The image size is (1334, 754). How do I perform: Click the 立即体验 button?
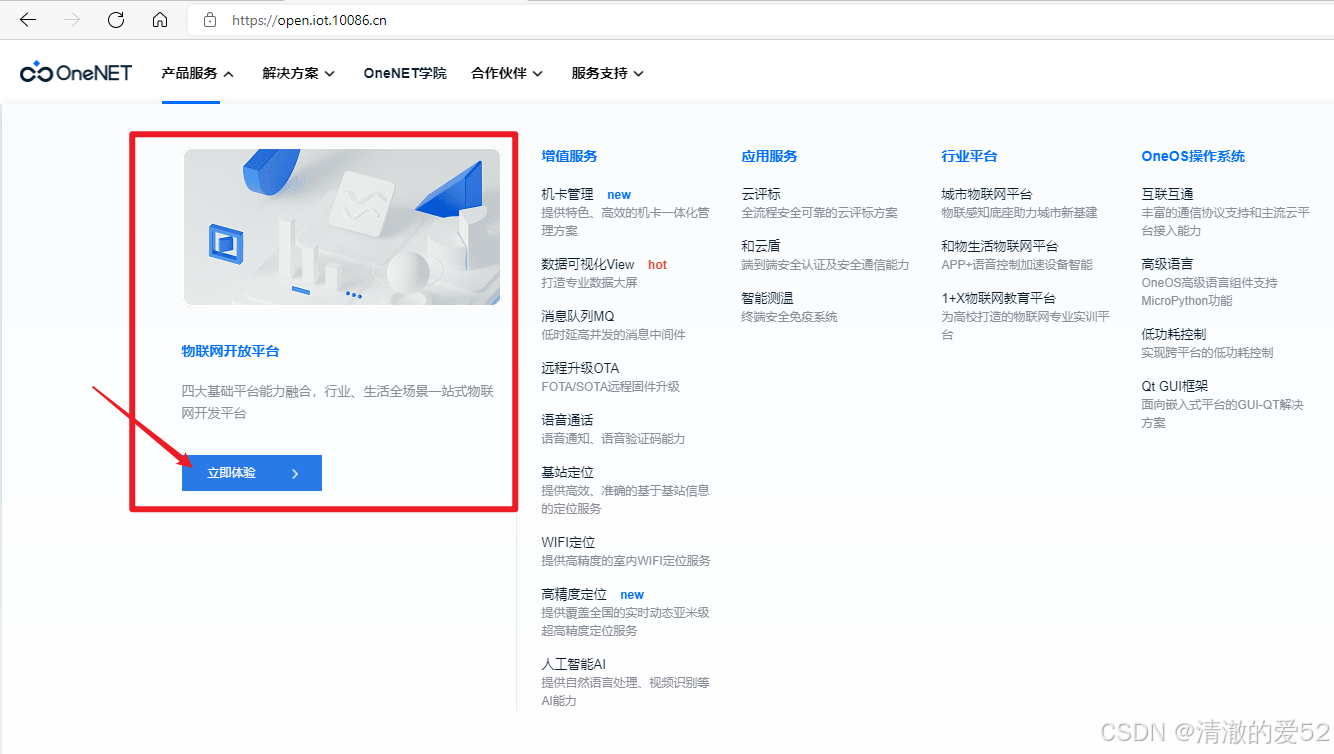(252, 473)
